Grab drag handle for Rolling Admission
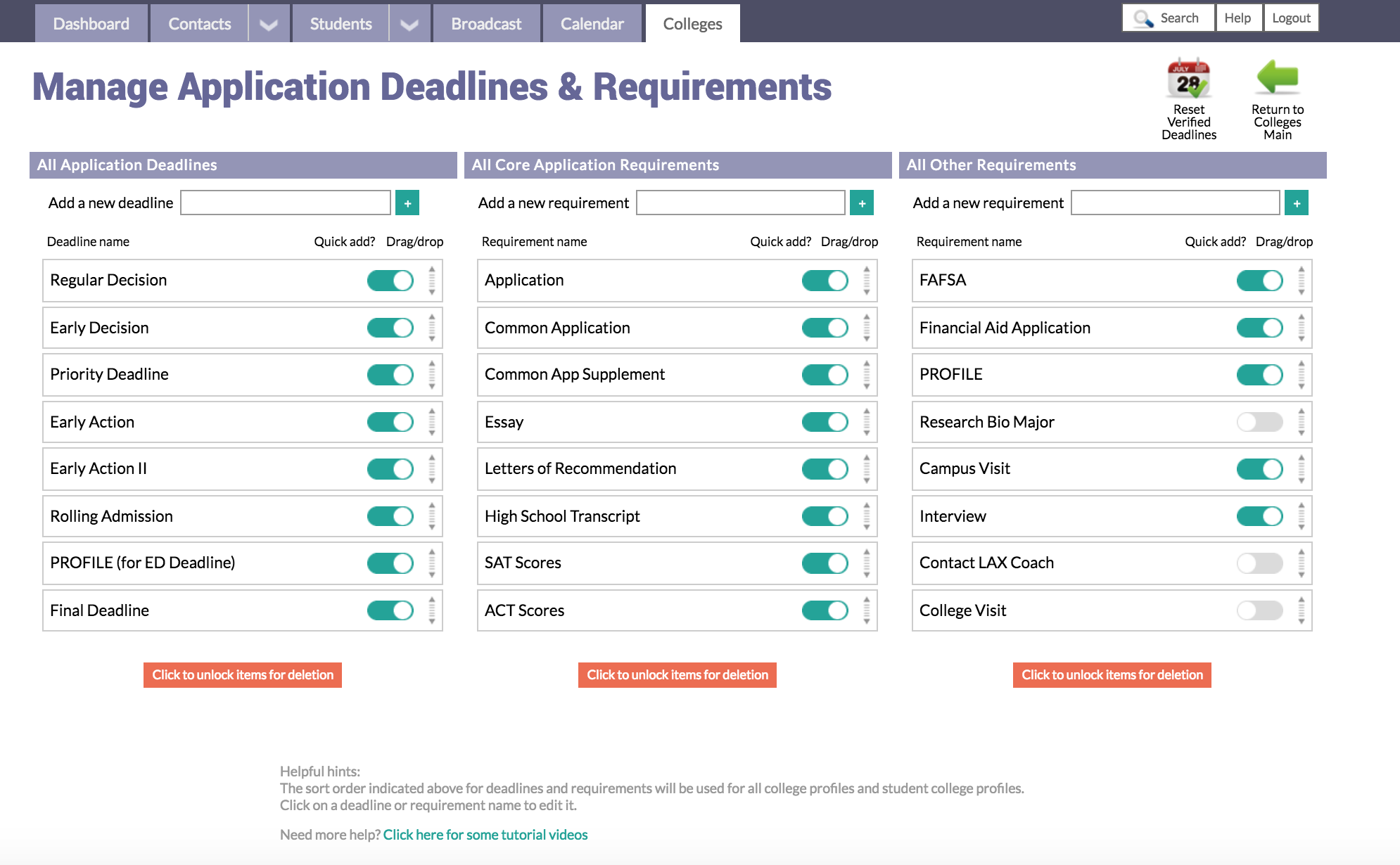Screen dimensions: 1400x865 [x=432, y=516]
